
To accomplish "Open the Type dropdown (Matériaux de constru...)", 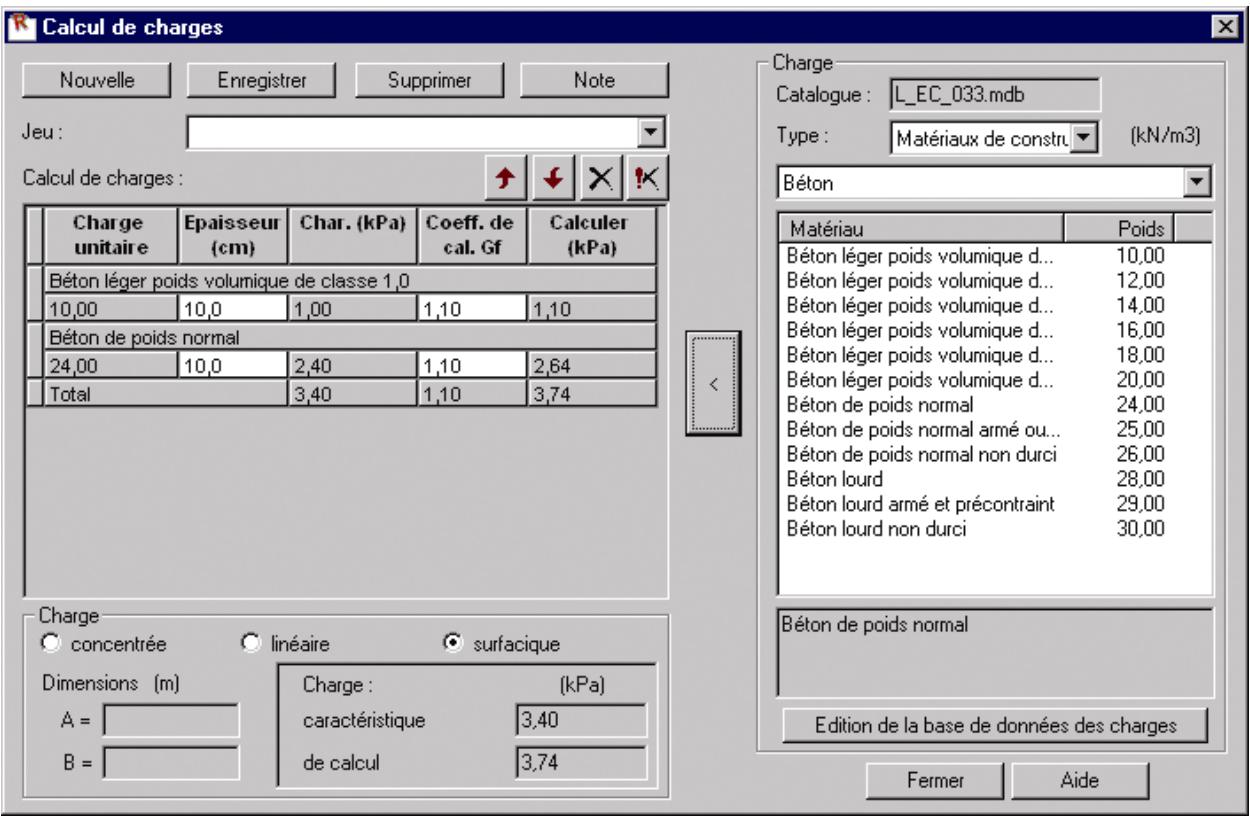I will (x=1085, y=137).
